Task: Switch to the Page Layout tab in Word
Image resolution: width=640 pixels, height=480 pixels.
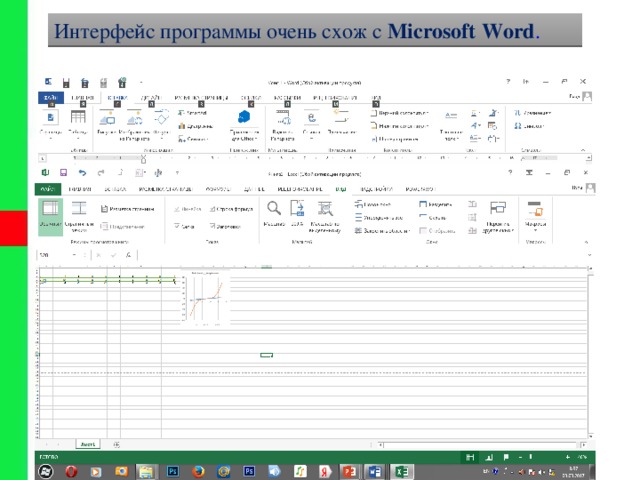Action: (x=201, y=98)
